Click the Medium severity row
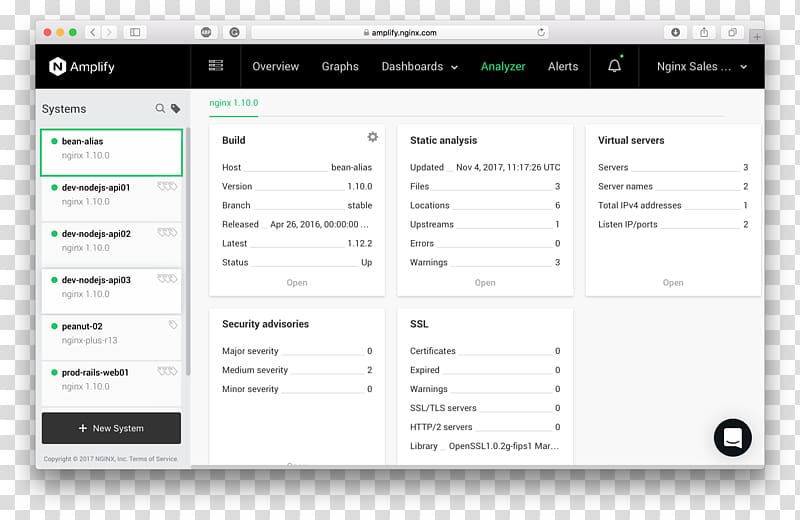 [x=297, y=370]
